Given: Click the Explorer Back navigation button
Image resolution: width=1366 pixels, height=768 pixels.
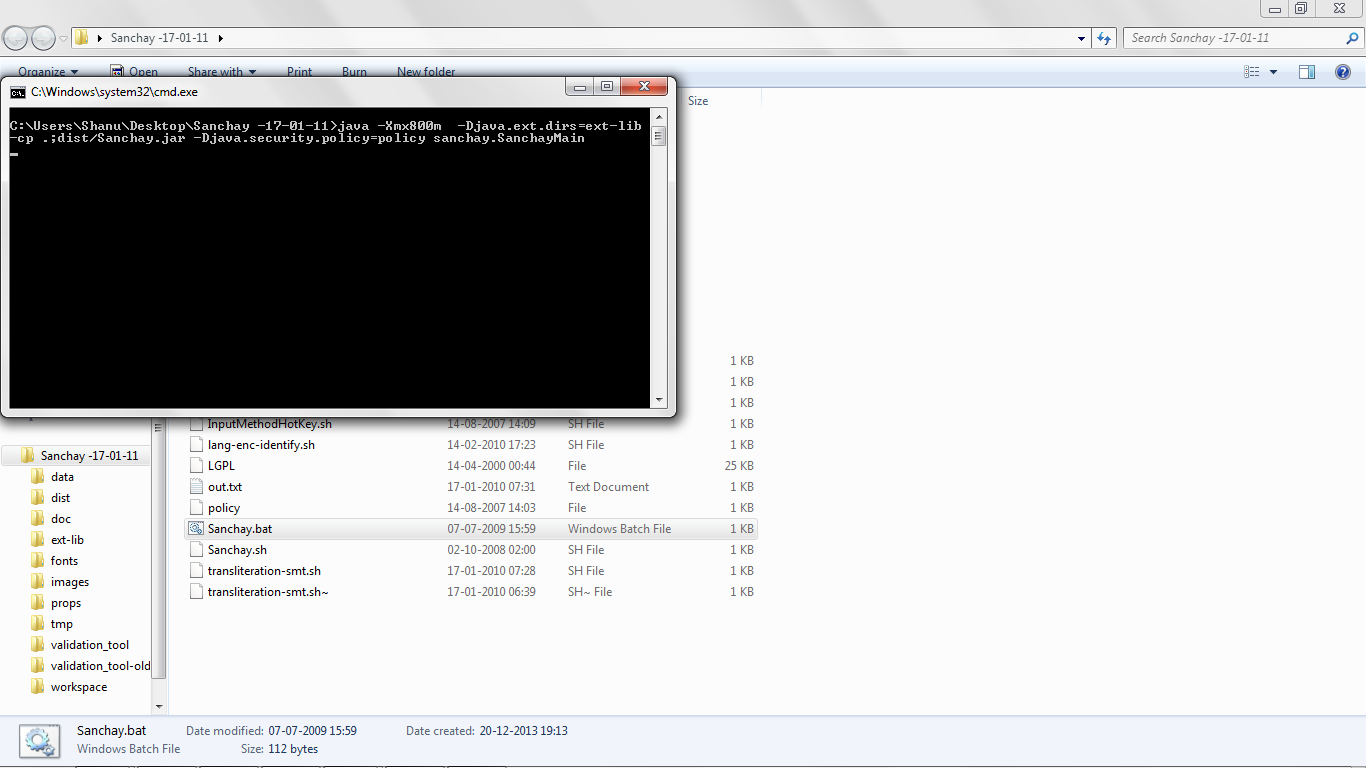Looking at the screenshot, I should (x=16, y=38).
